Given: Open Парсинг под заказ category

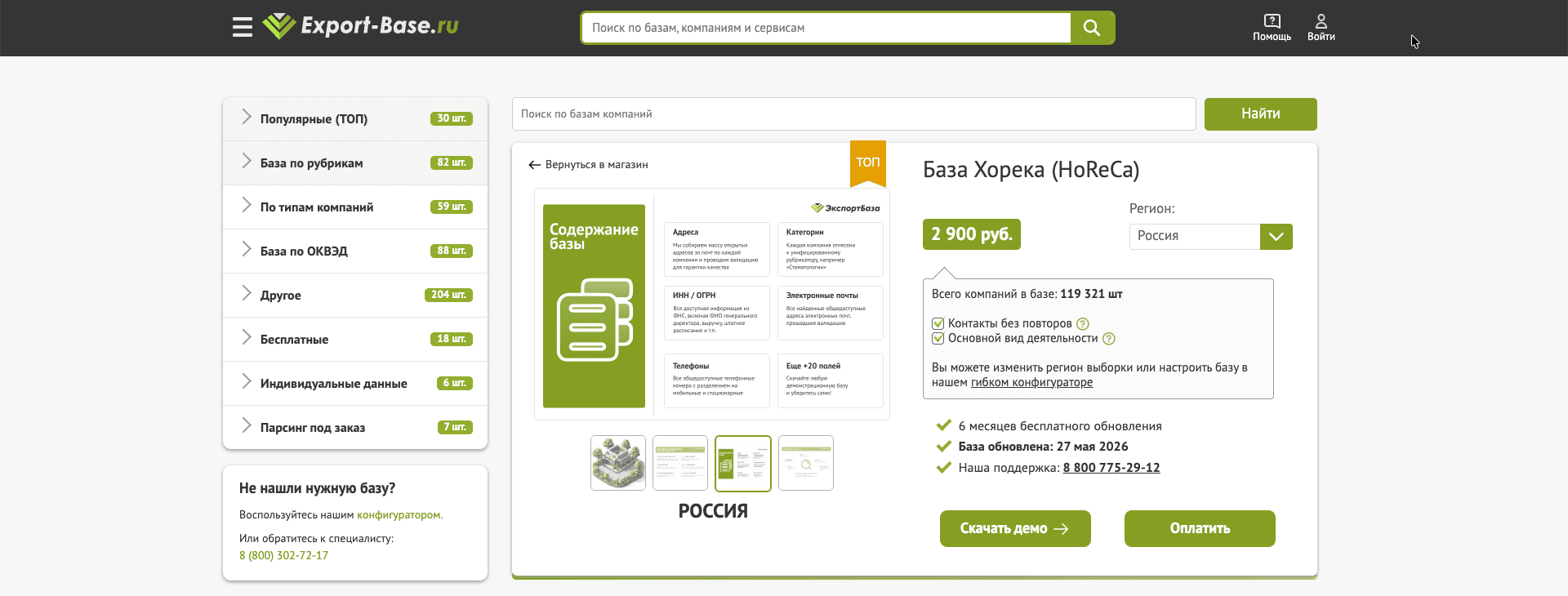Looking at the screenshot, I should point(355,428).
